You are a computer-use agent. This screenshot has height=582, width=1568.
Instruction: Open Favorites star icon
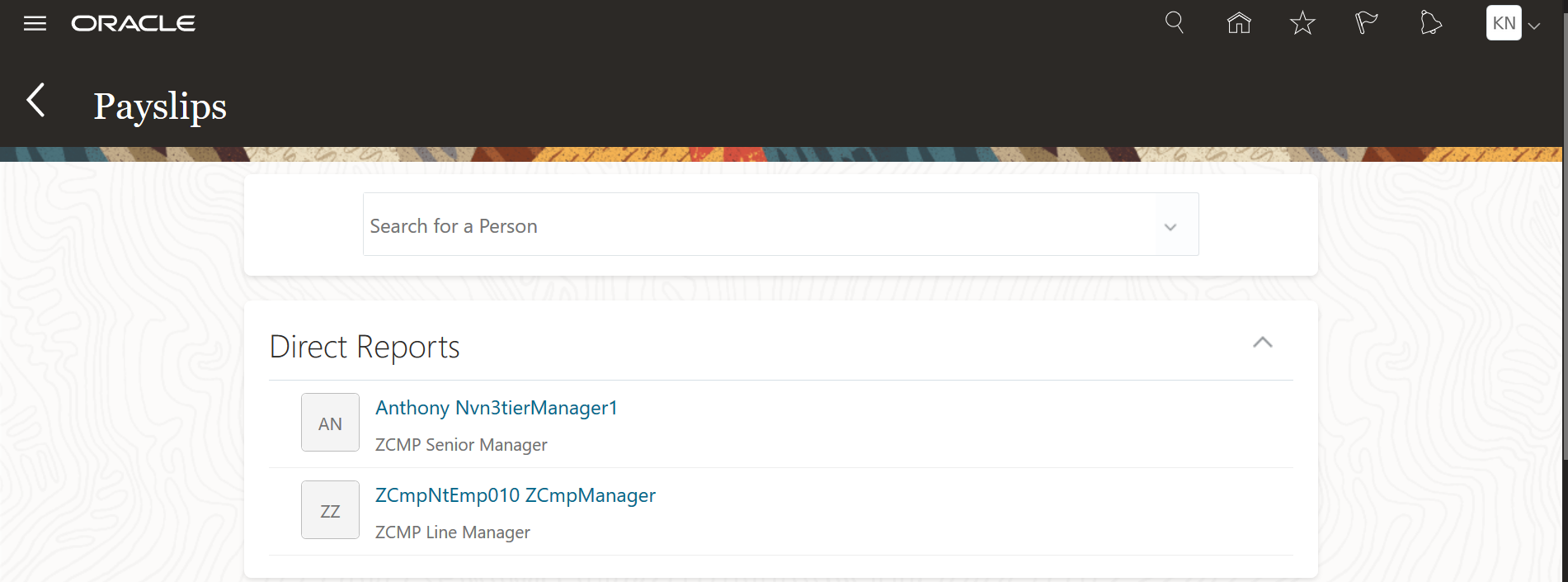tap(1302, 23)
